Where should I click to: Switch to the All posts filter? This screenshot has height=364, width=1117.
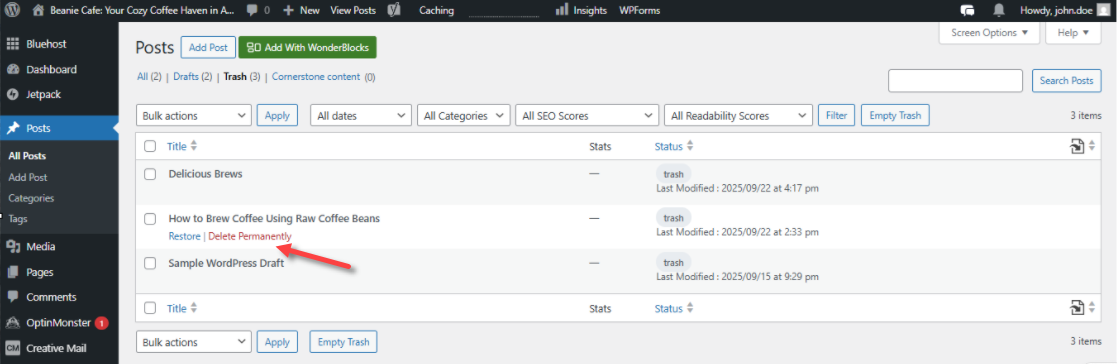pos(142,76)
